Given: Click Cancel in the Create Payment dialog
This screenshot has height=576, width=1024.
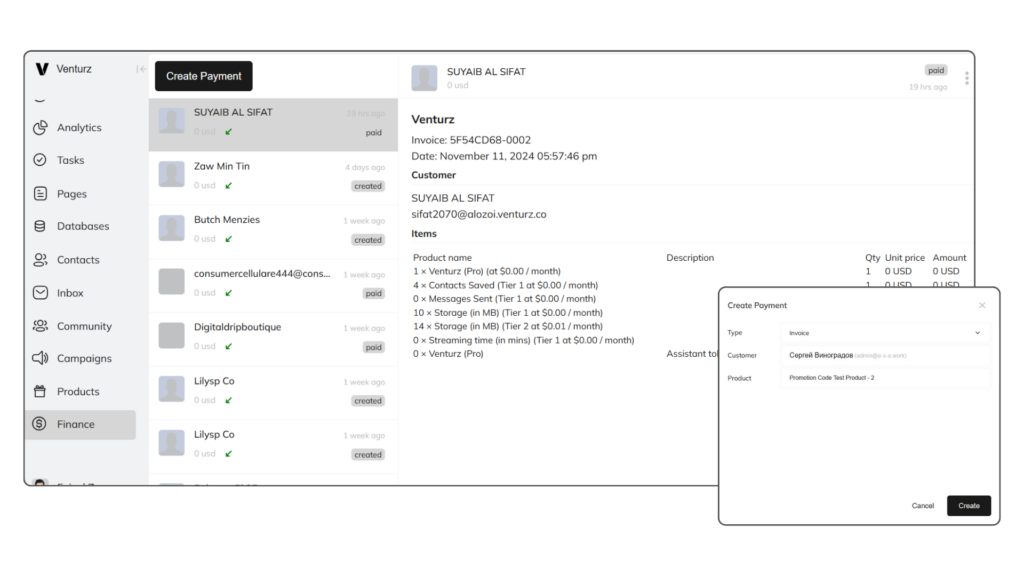Looking at the screenshot, I should (x=923, y=505).
